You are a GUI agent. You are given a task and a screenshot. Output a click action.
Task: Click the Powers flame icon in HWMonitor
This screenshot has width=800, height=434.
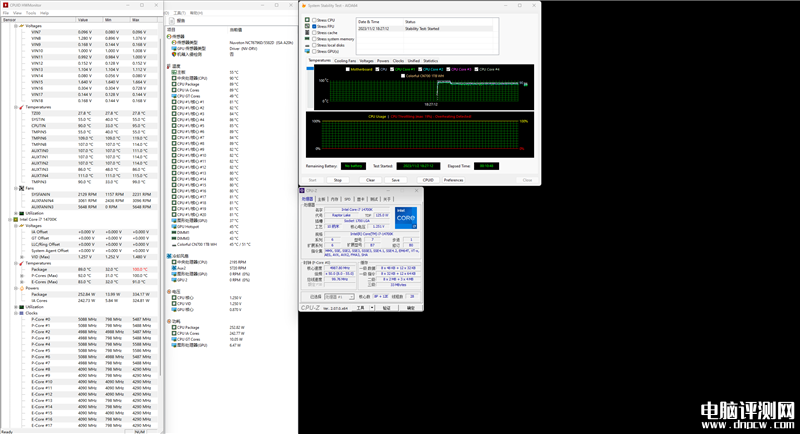click(x=21, y=288)
